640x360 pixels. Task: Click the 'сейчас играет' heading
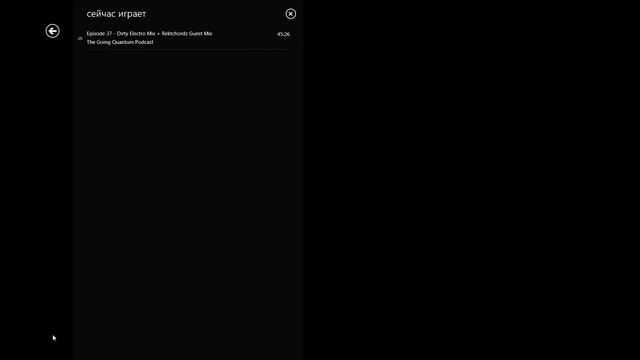coord(116,14)
